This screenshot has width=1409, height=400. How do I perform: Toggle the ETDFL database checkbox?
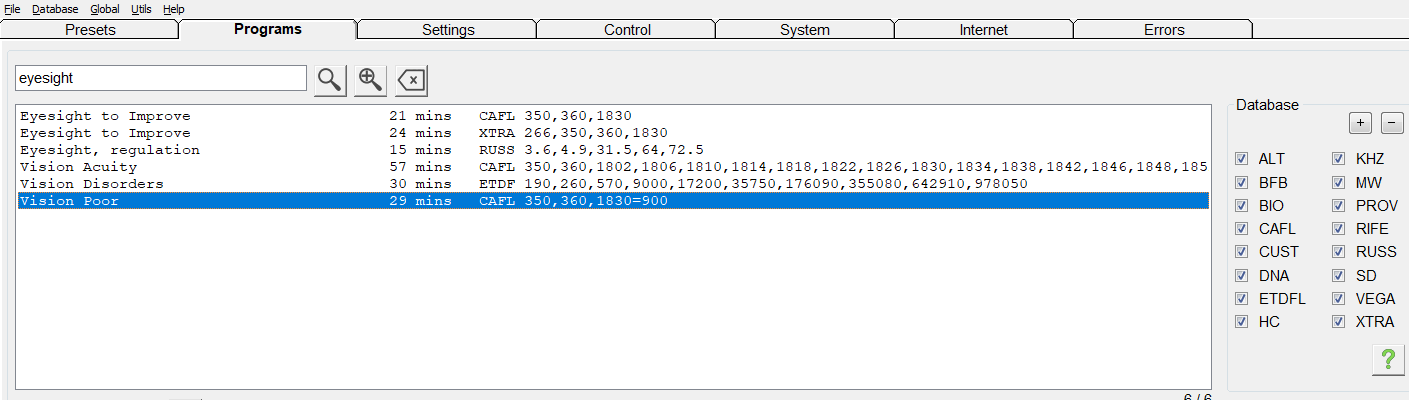point(1242,299)
